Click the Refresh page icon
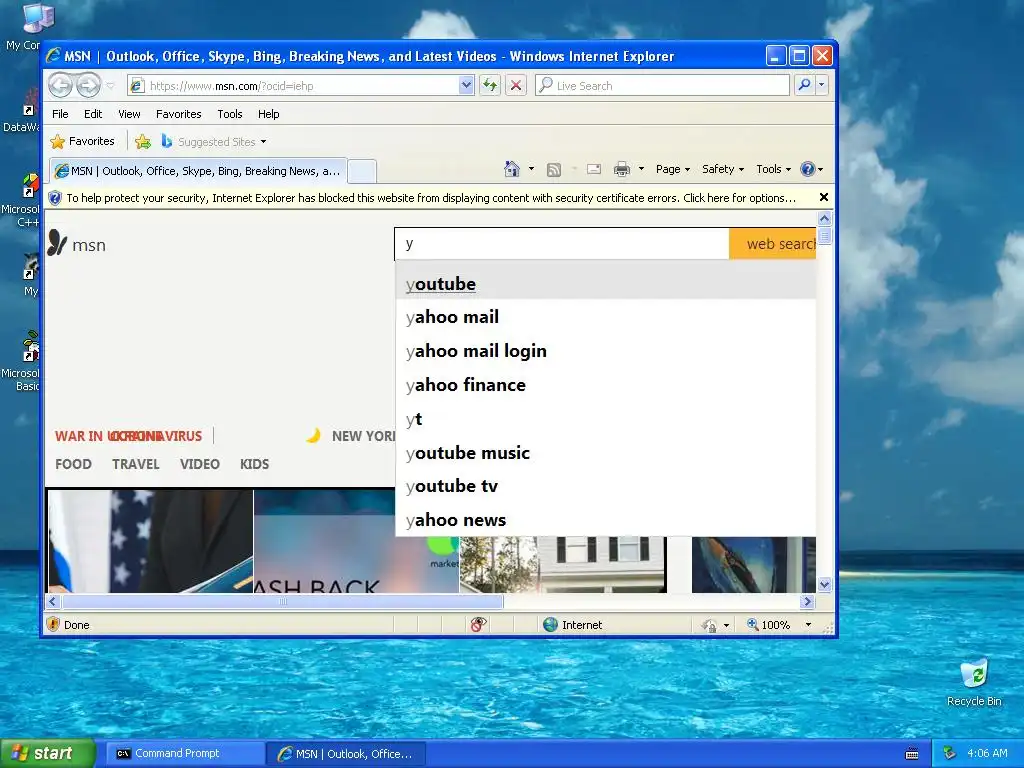1024x768 pixels. [x=490, y=85]
